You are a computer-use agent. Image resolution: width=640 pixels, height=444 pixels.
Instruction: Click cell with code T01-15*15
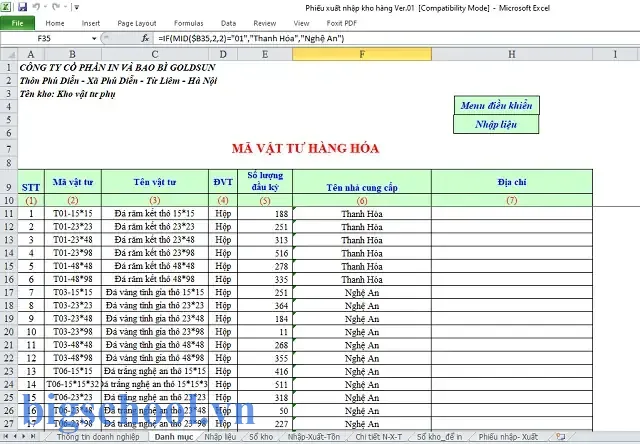(73, 213)
